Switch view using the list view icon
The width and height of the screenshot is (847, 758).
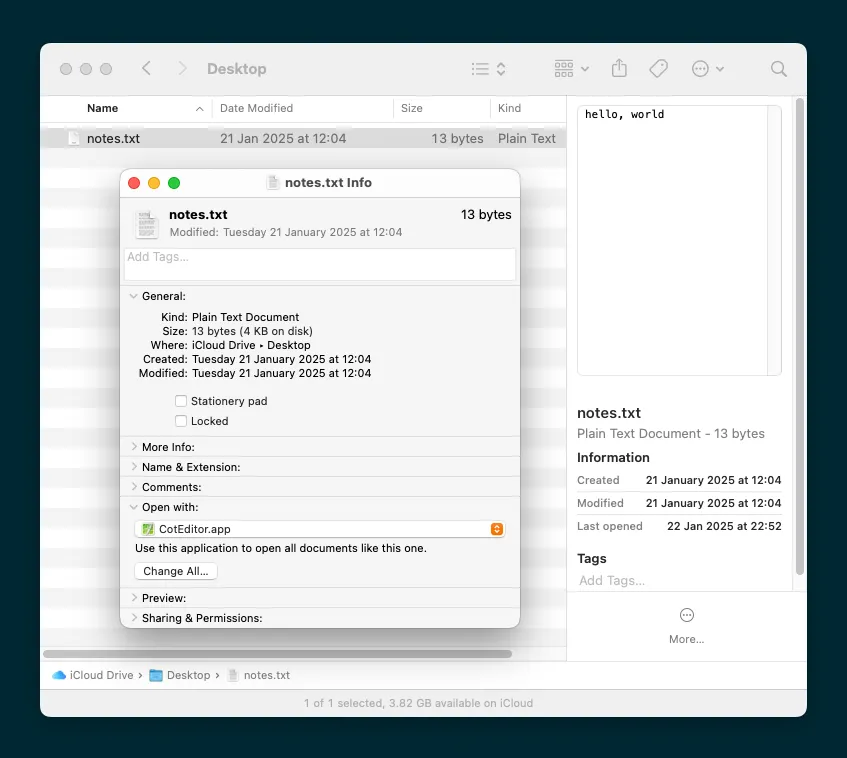(481, 68)
